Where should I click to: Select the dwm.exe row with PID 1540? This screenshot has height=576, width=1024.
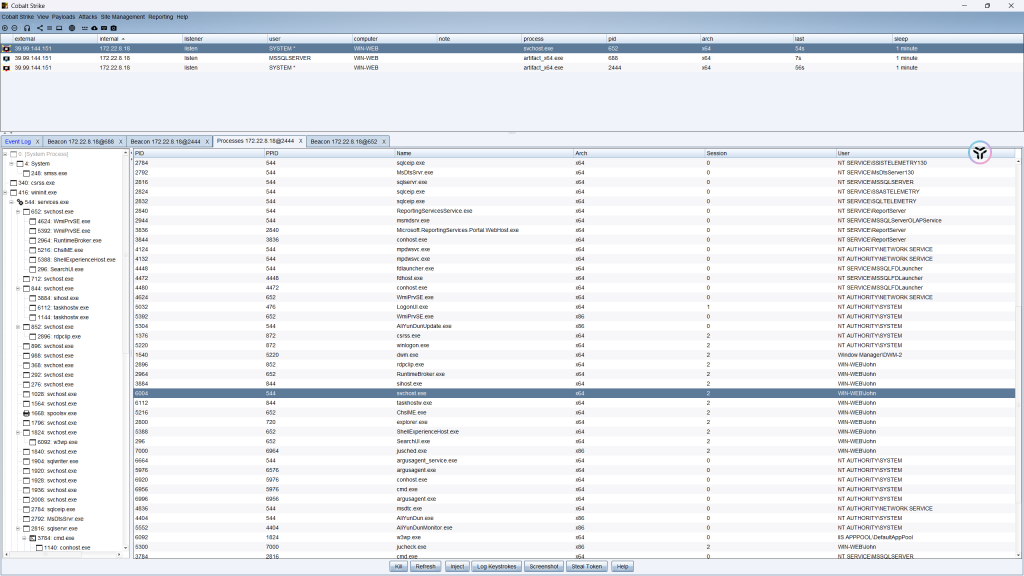tap(574, 355)
